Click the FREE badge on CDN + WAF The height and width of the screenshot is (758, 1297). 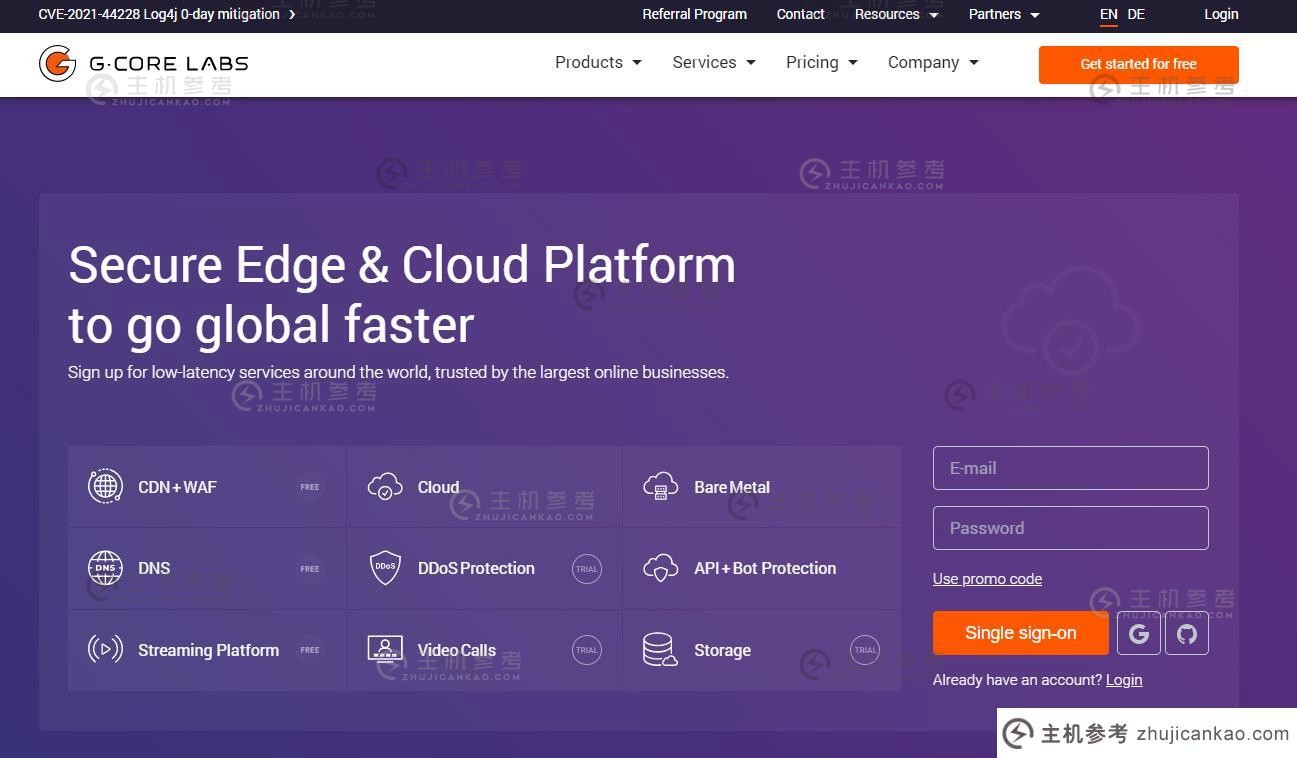point(310,487)
